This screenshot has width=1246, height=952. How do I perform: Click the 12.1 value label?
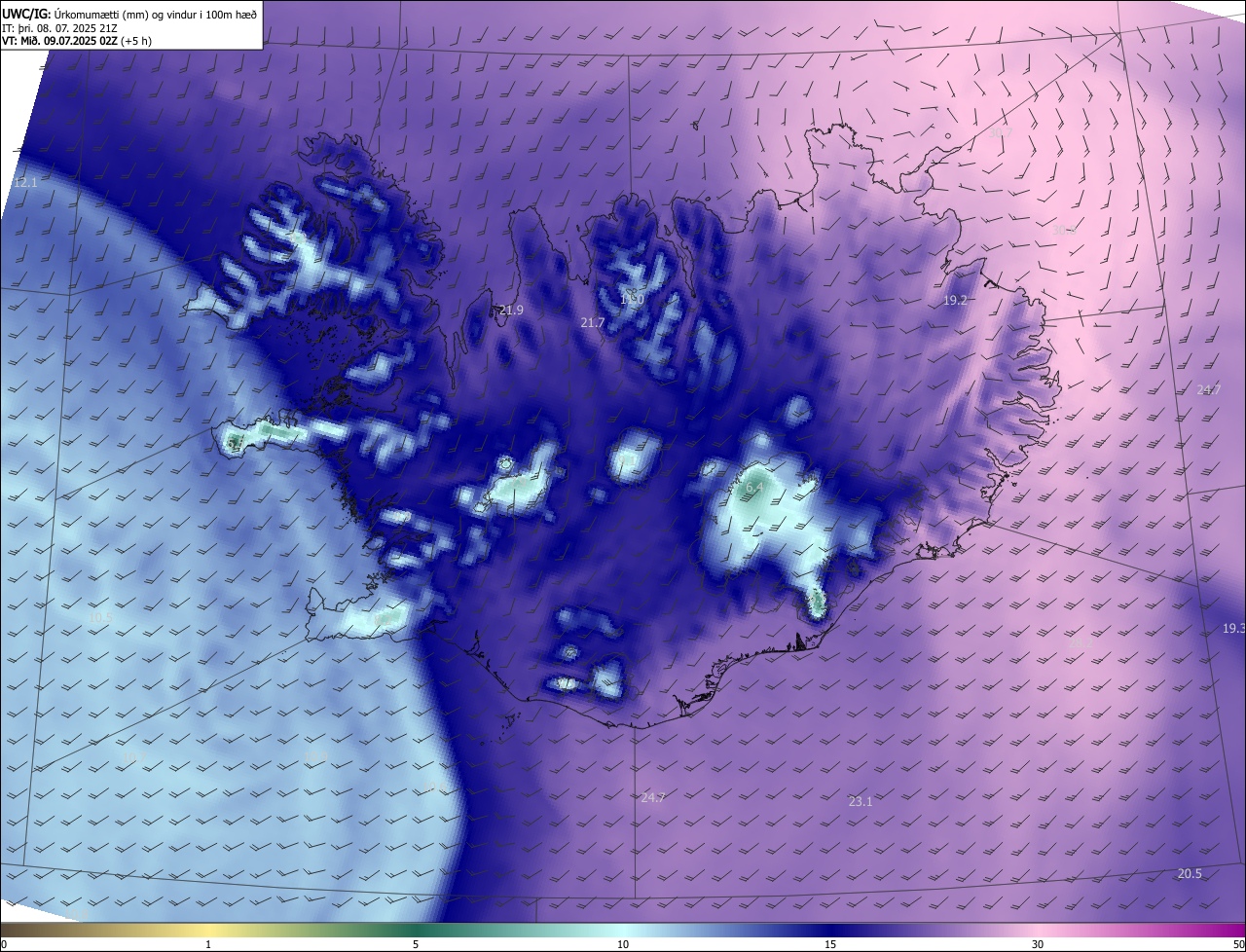pyautogui.click(x=25, y=183)
